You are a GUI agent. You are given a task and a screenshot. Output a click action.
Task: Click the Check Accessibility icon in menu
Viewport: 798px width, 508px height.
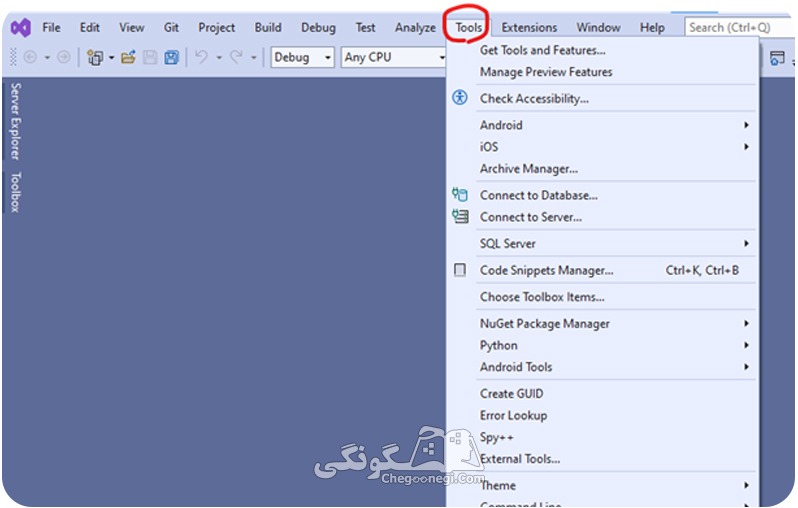pyautogui.click(x=460, y=98)
